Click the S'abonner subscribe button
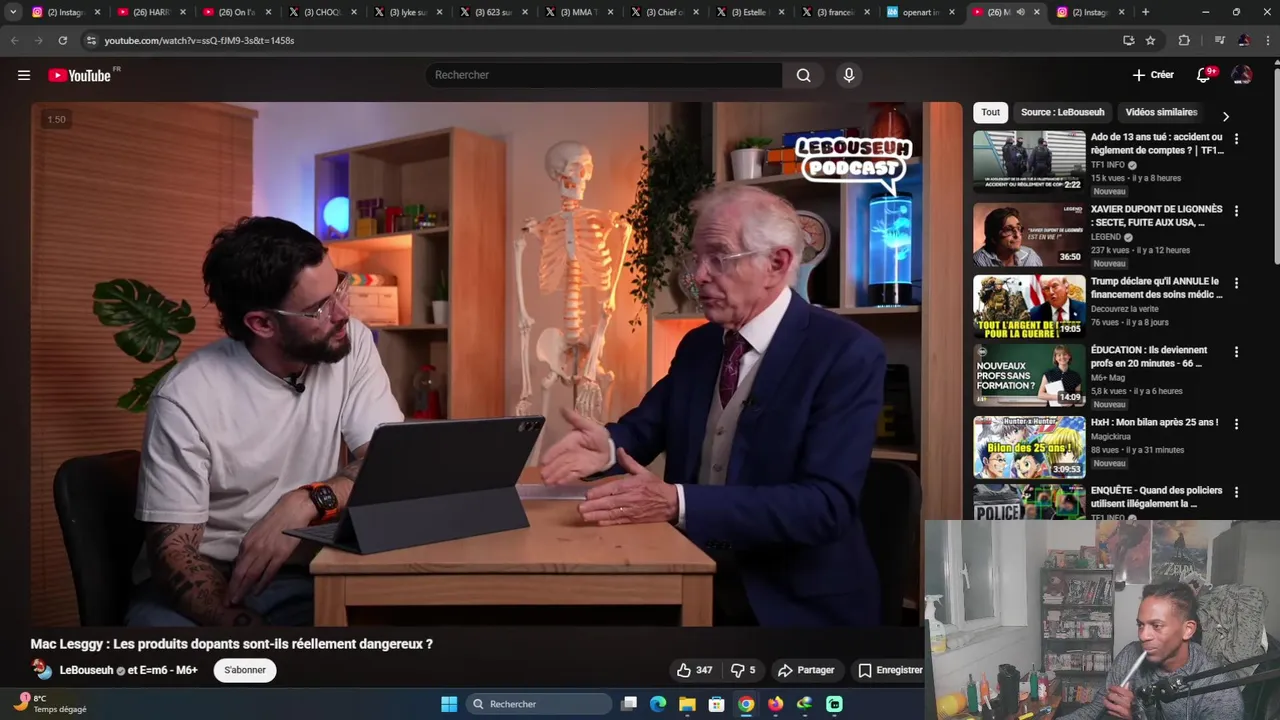Image resolution: width=1280 pixels, height=720 pixels. pyautogui.click(x=245, y=670)
